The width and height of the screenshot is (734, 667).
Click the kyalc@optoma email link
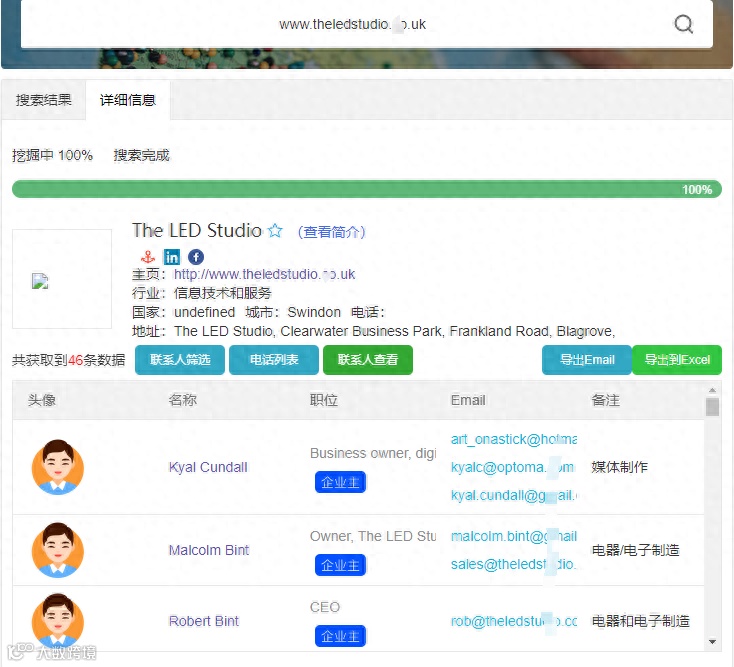[x=513, y=467]
